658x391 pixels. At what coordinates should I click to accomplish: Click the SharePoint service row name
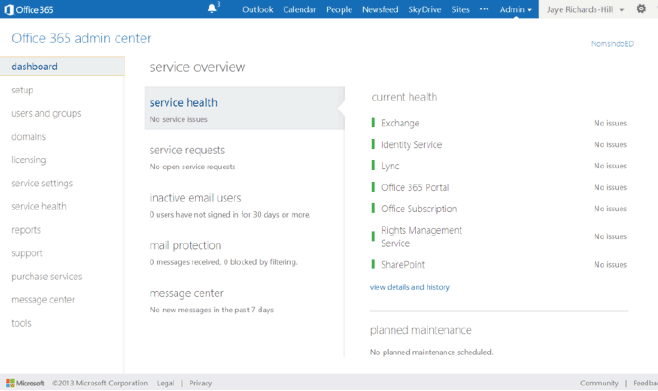(x=403, y=265)
